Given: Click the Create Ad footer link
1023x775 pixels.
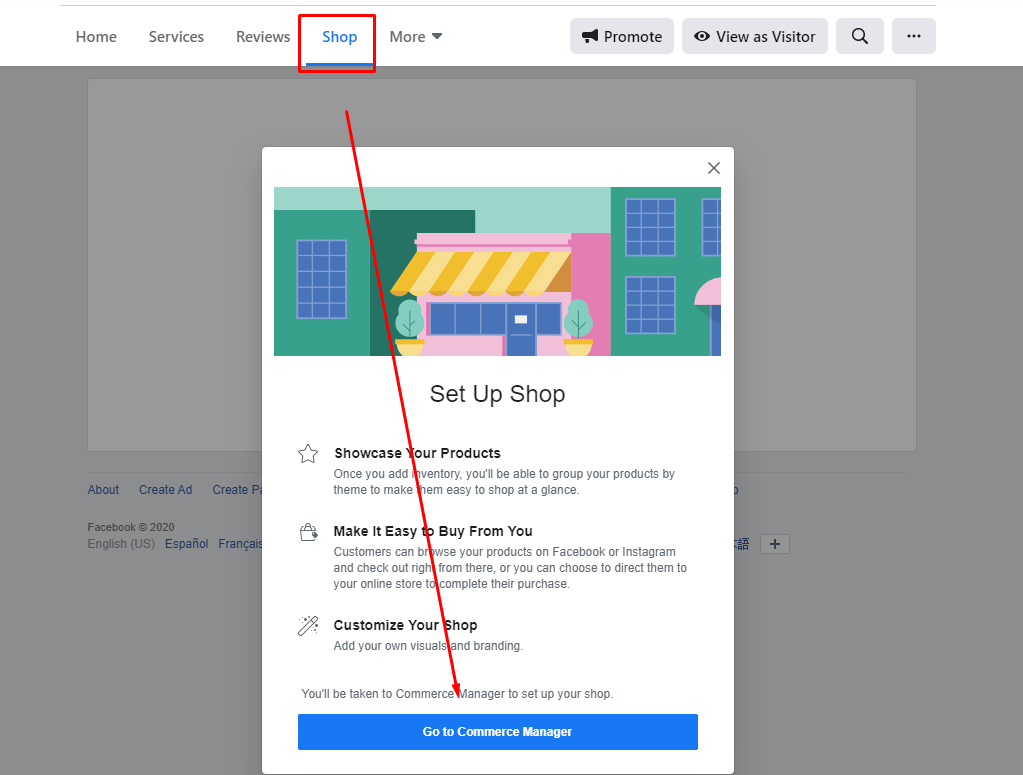Looking at the screenshot, I should pos(165,489).
